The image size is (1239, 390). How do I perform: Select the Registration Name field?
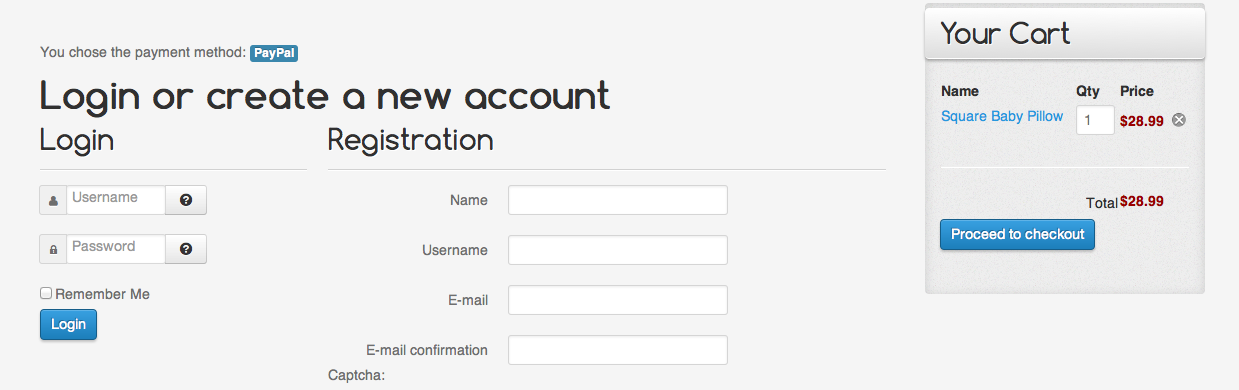618,200
